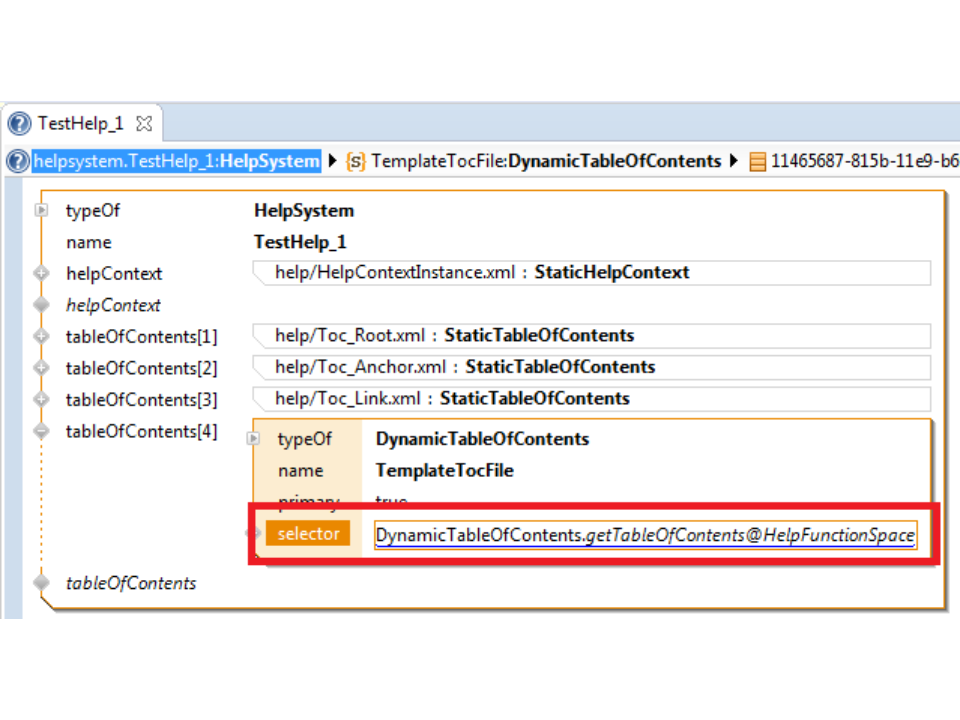Click the diamond marker beside tableOfContents[1]
960x720 pixels.
click(x=41, y=336)
